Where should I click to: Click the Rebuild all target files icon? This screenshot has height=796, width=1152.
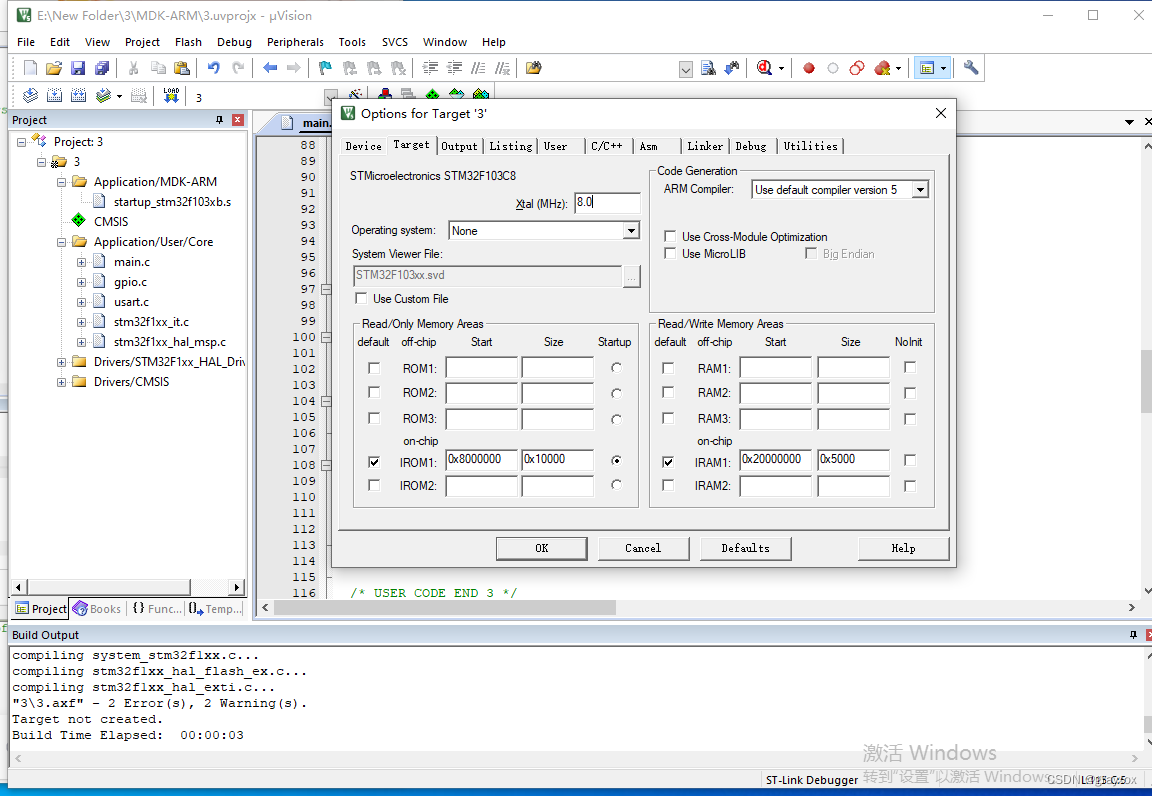point(79,96)
